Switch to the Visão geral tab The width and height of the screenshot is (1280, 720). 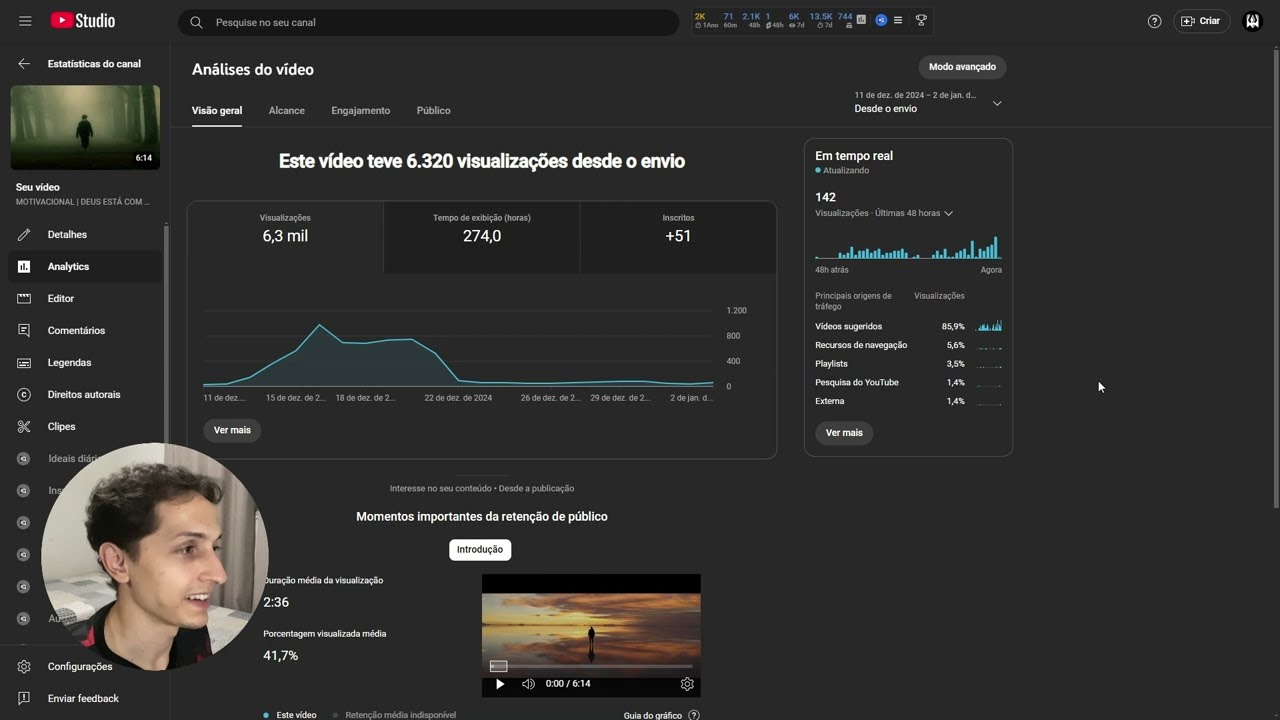tap(217, 110)
